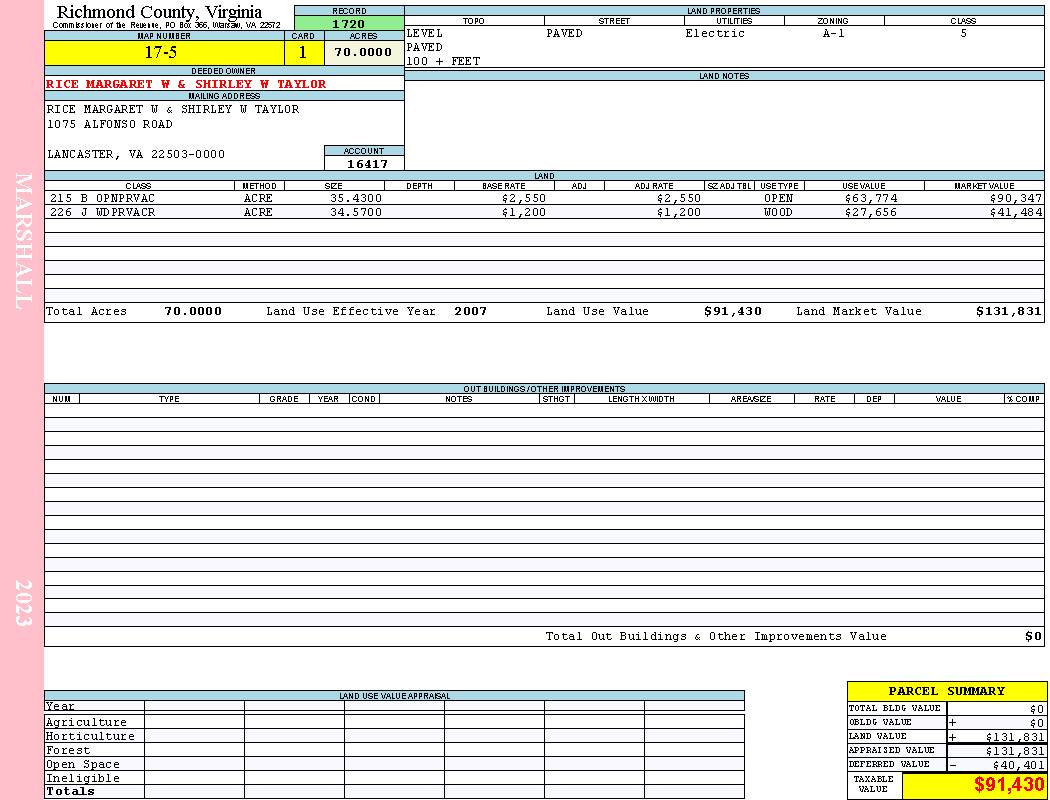Click TOTAL BLDG VALUE label
Image resolution: width=1050 pixels, height=800 pixels.
coord(895,708)
